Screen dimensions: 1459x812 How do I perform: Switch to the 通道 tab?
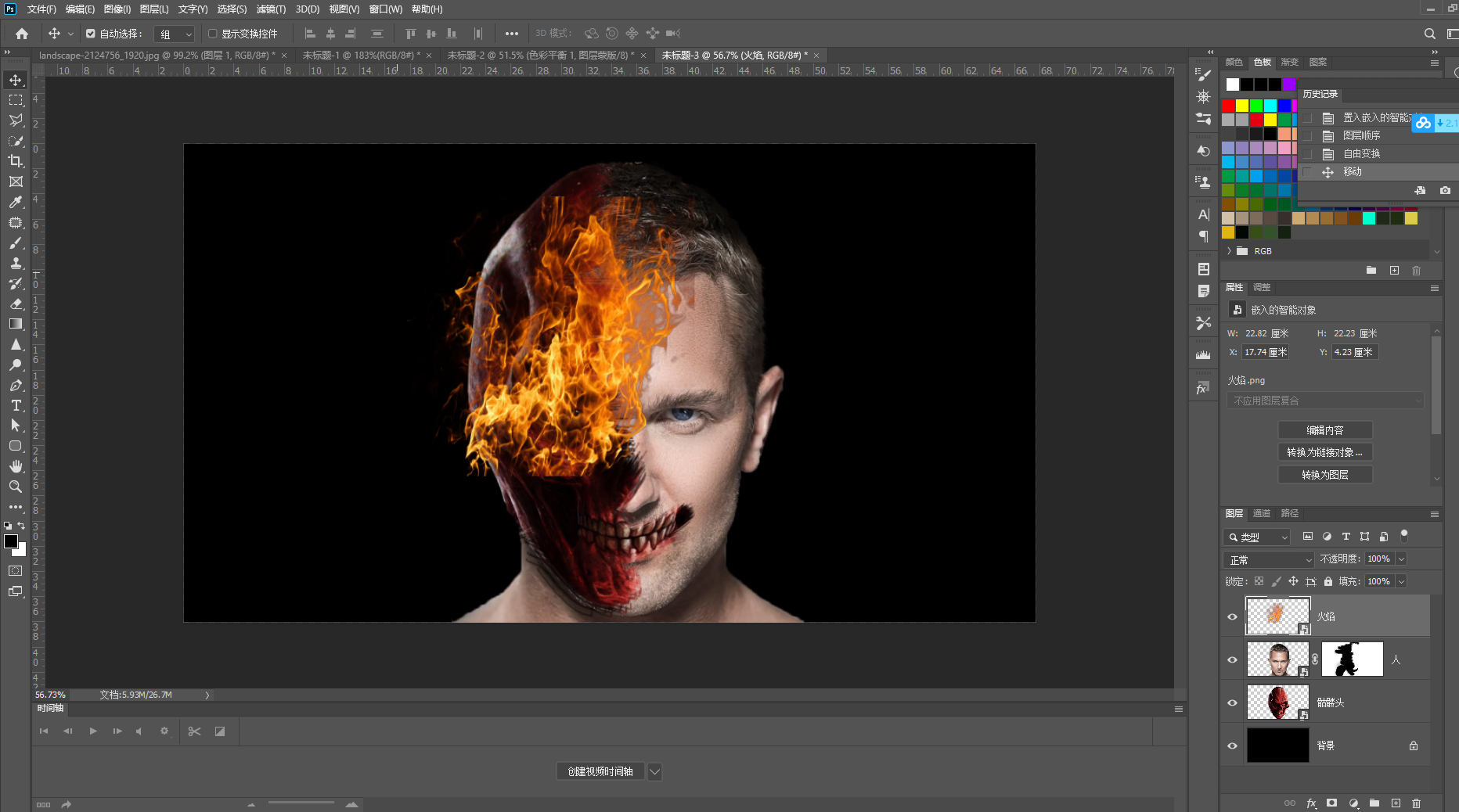click(1261, 513)
